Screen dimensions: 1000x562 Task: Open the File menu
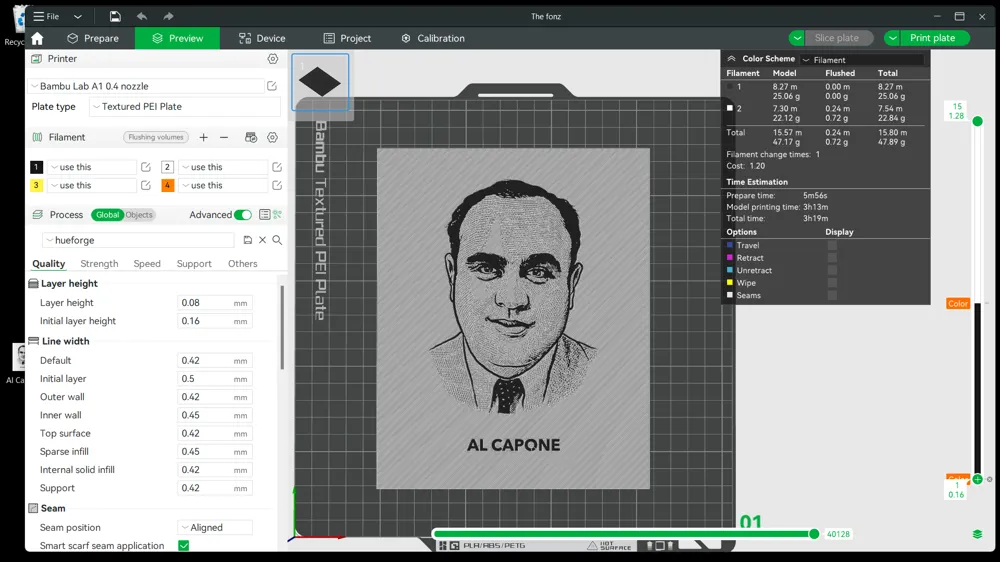coord(47,17)
